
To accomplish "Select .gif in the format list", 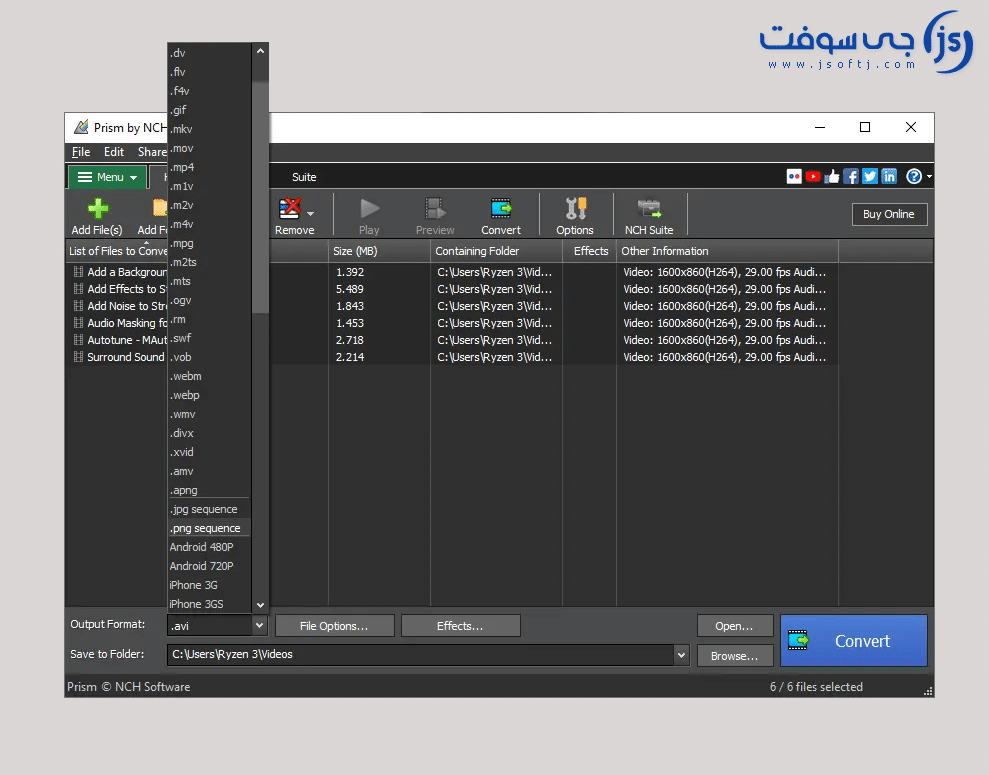I will point(209,110).
